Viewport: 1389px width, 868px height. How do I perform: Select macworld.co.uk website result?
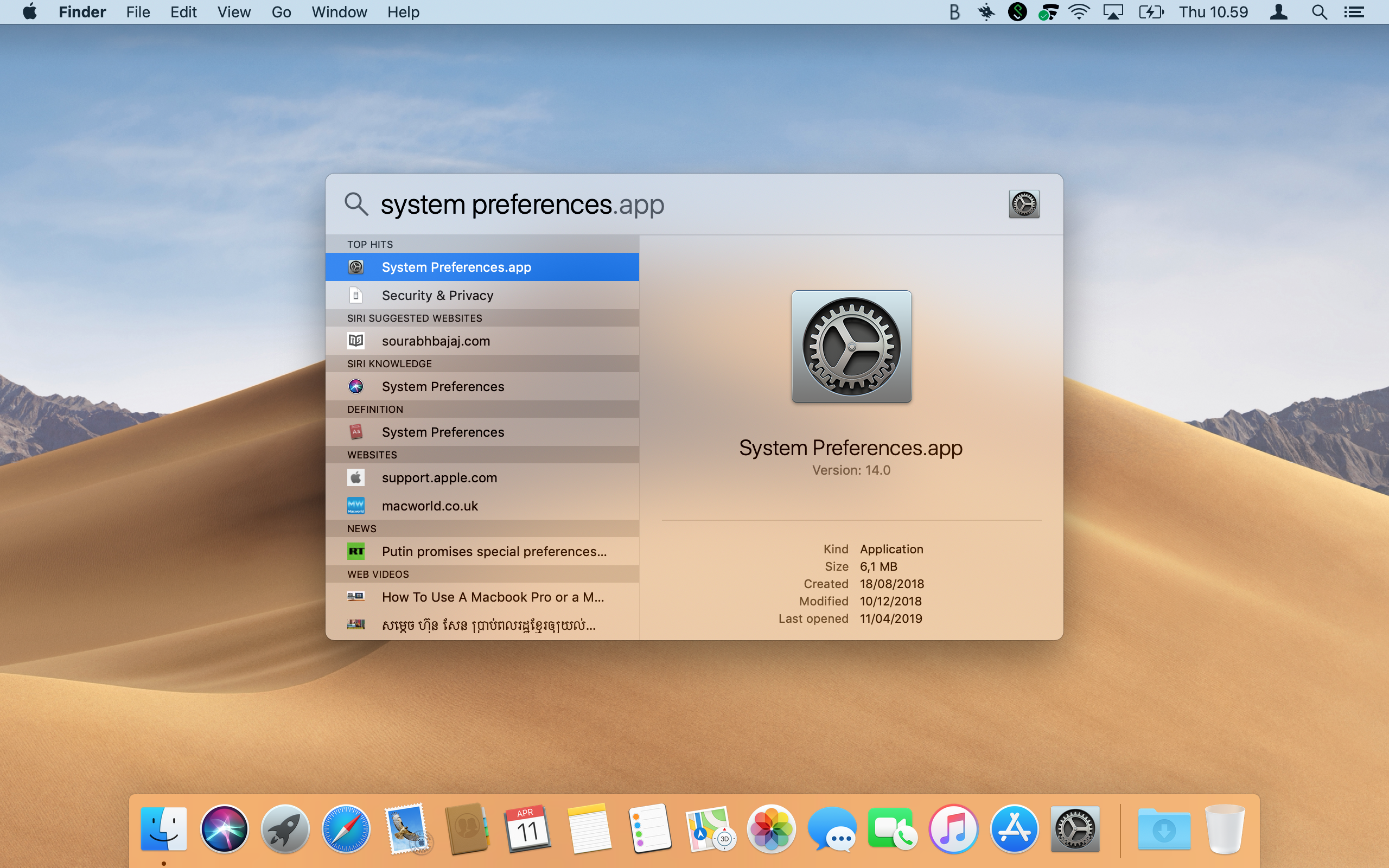pyautogui.click(x=482, y=506)
